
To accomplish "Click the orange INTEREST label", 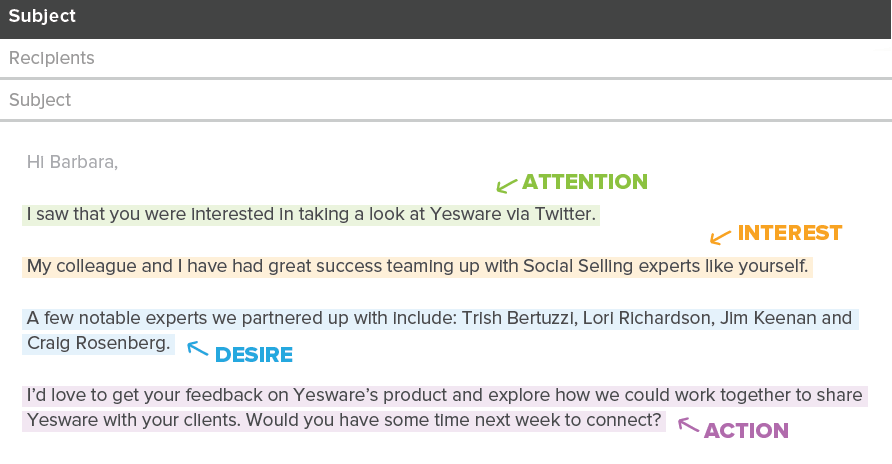I will [x=790, y=233].
